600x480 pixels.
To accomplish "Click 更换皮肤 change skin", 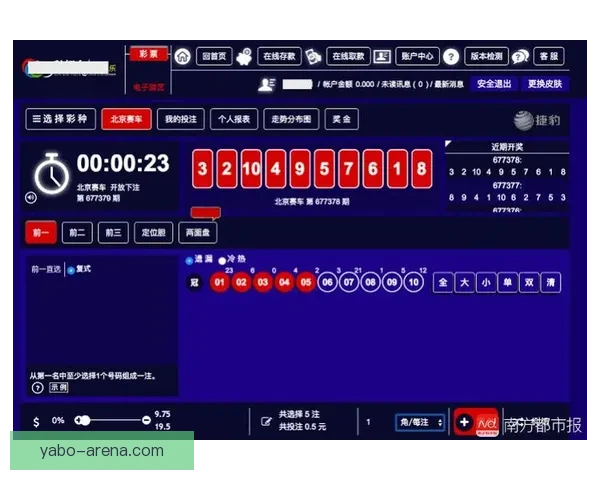I will [x=545, y=84].
